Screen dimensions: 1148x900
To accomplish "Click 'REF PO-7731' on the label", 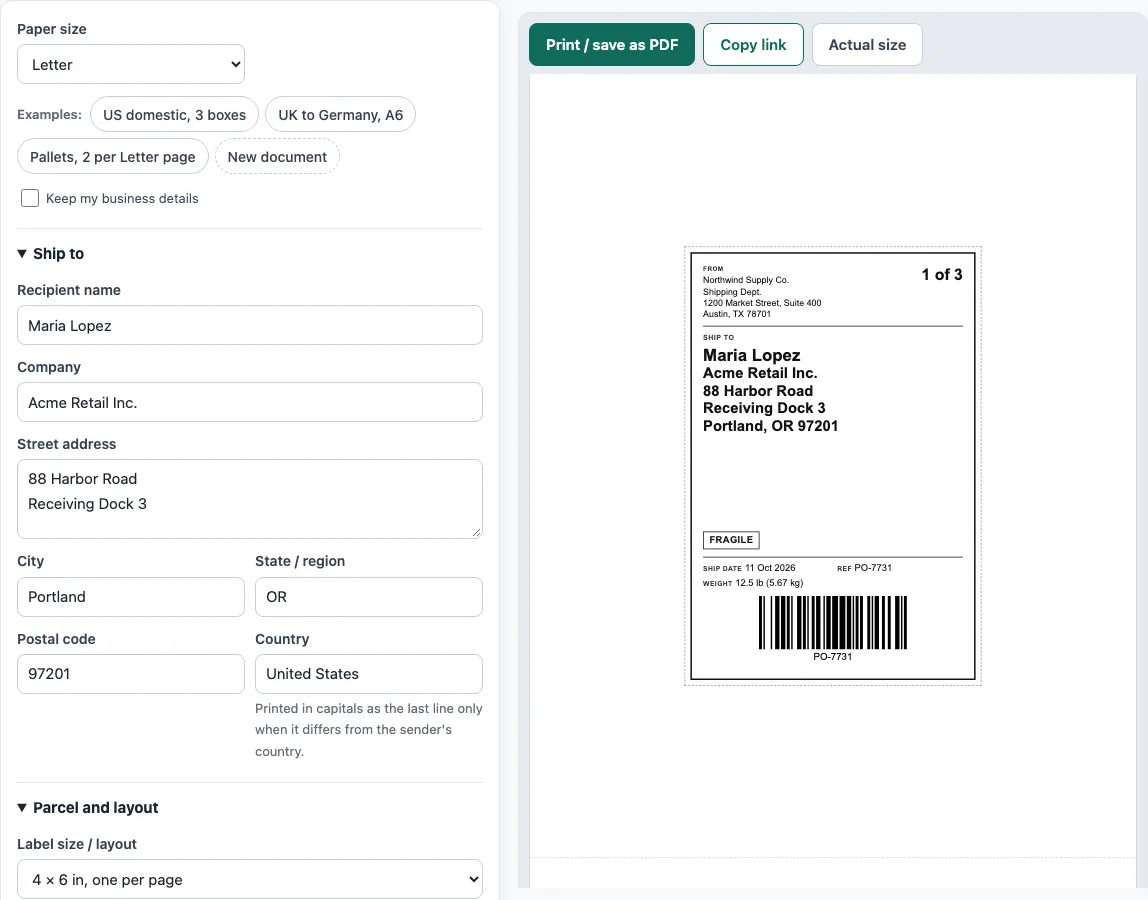I will (865, 568).
